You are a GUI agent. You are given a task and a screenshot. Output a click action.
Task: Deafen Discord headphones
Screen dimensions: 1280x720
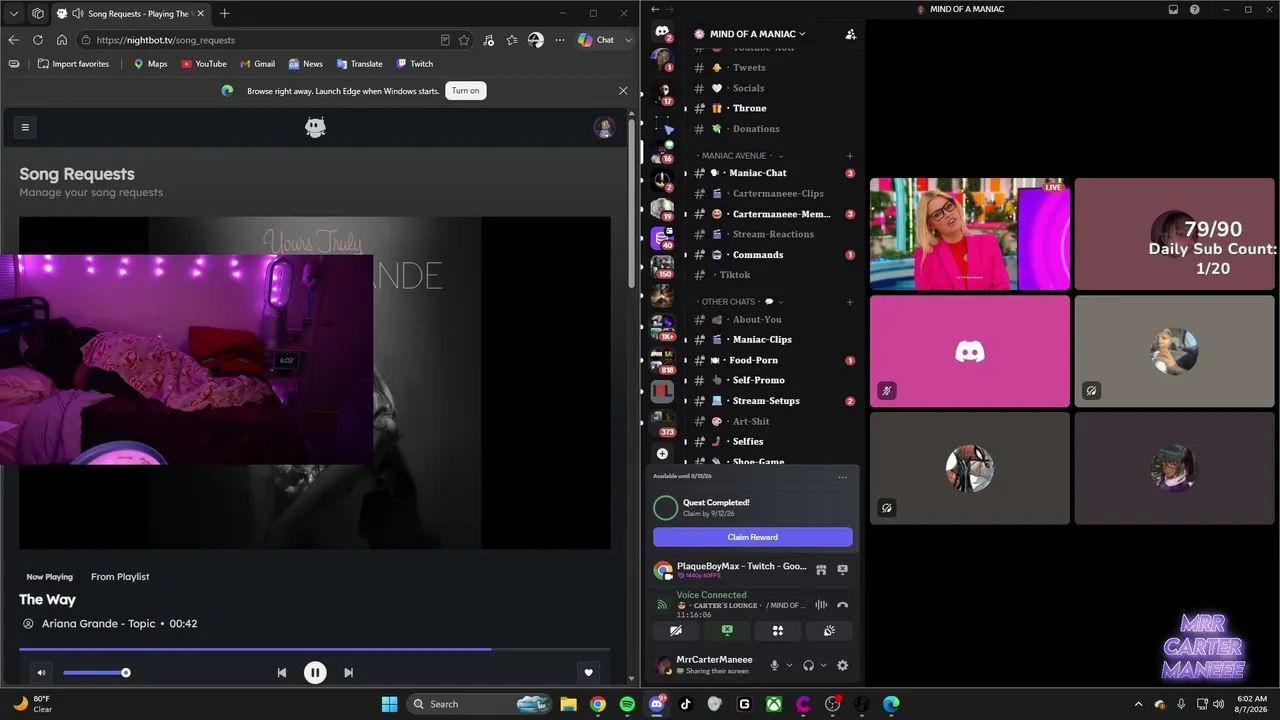[808, 665]
